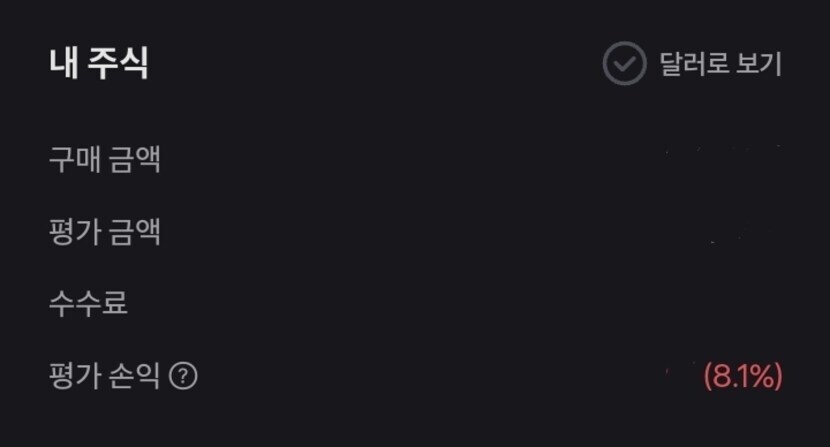Viewport: 830px width, 447px height.
Task: Tap the 평가 금액 label
Action: coord(104,233)
